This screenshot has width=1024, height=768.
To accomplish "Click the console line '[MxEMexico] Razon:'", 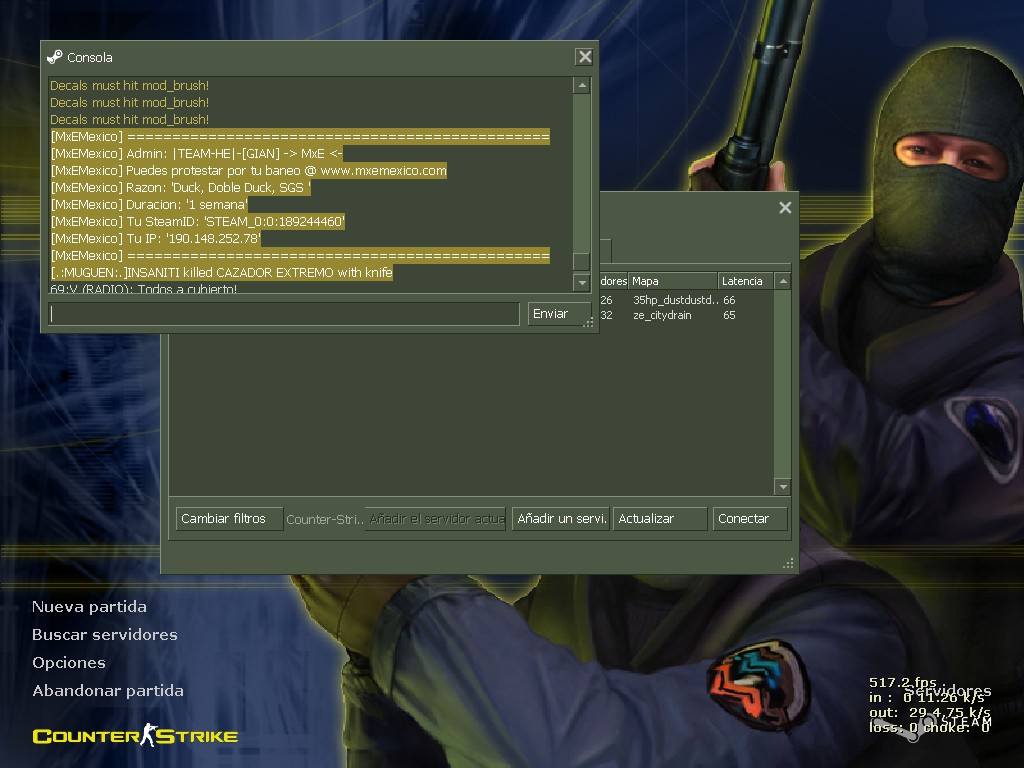I will [x=180, y=187].
